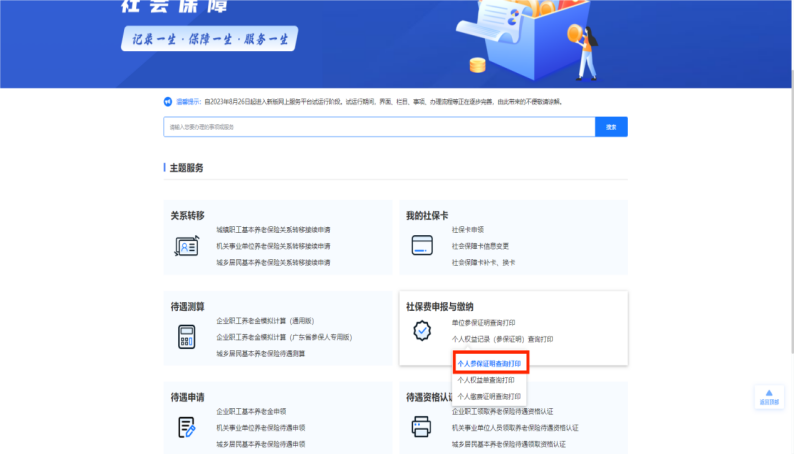Click the 待遇测算 calculator icon
Image resolution: width=794 pixels, height=454 pixels.
click(x=186, y=337)
